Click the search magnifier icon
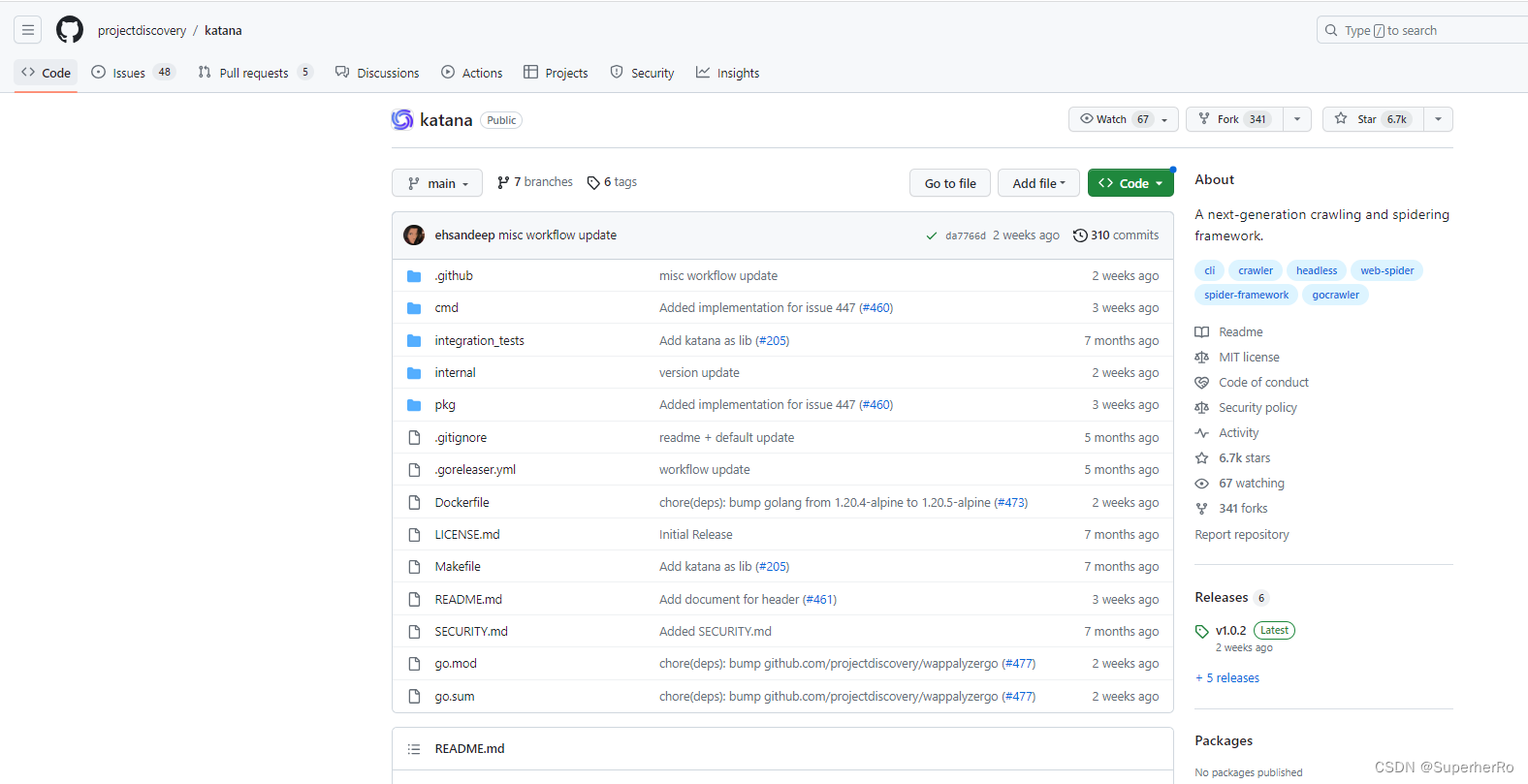 (x=1332, y=30)
